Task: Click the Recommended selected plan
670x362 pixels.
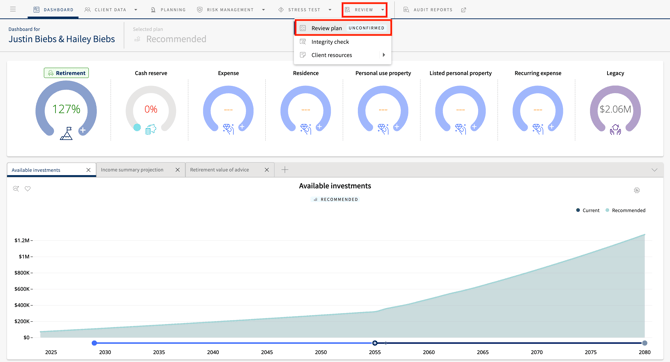Action: tap(170, 39)
